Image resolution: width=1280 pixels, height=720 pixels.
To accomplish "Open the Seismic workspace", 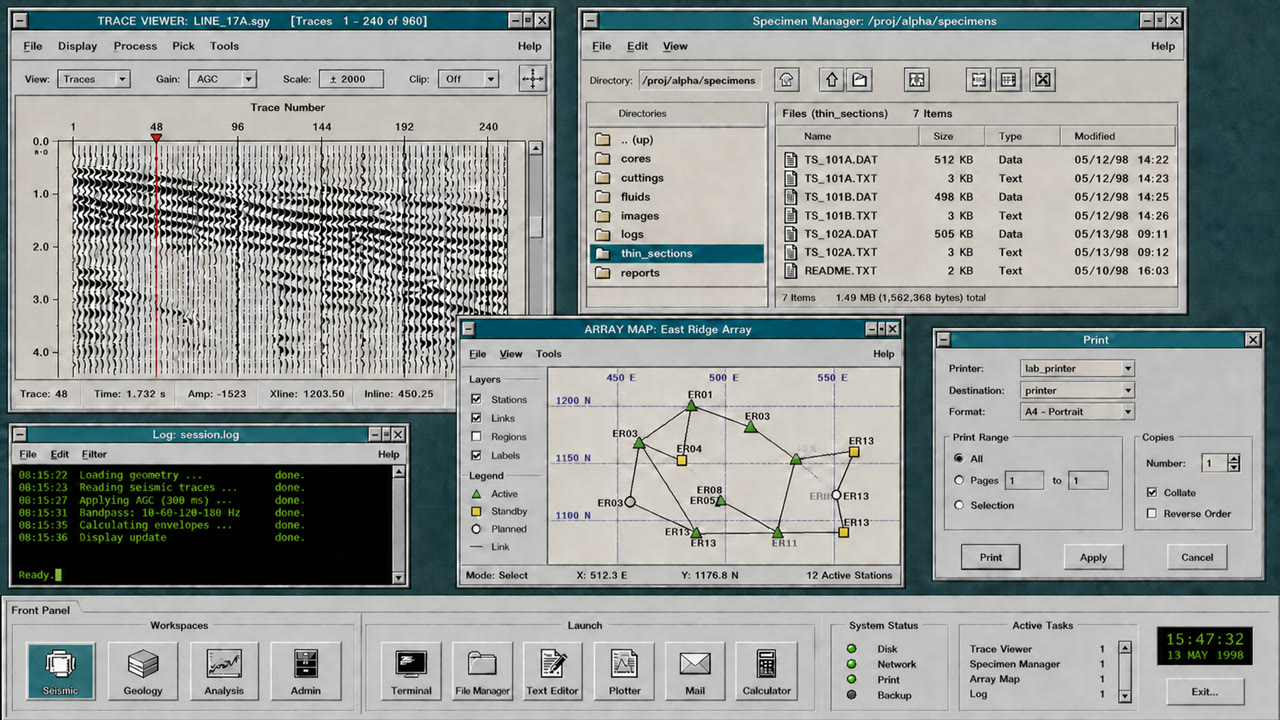I will tap(61, 671).
